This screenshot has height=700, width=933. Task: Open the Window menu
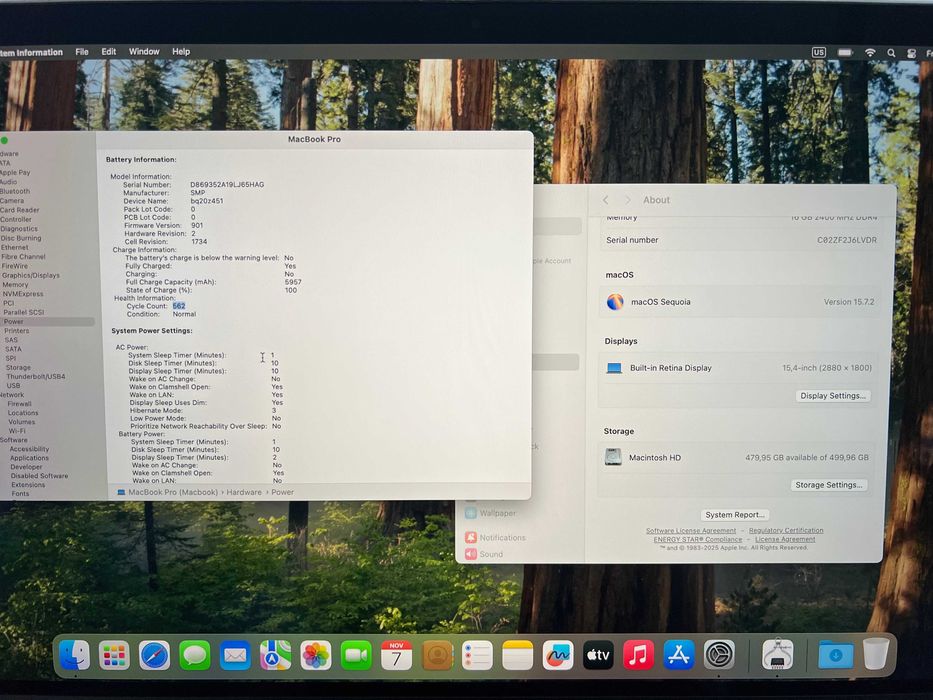click(144, 52)
